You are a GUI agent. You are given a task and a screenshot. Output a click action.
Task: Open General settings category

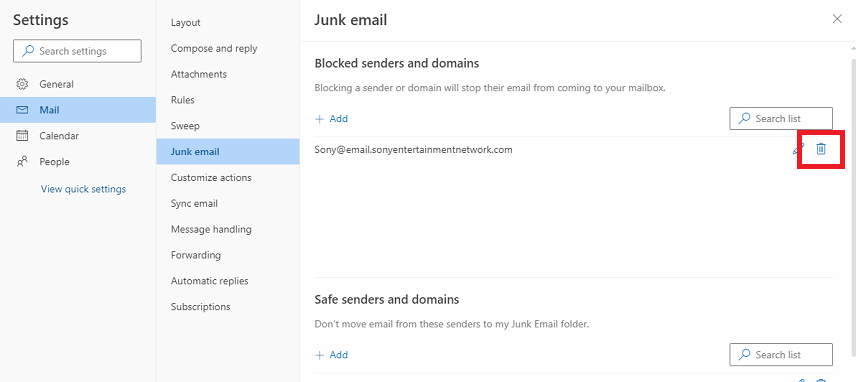point(78,84)
